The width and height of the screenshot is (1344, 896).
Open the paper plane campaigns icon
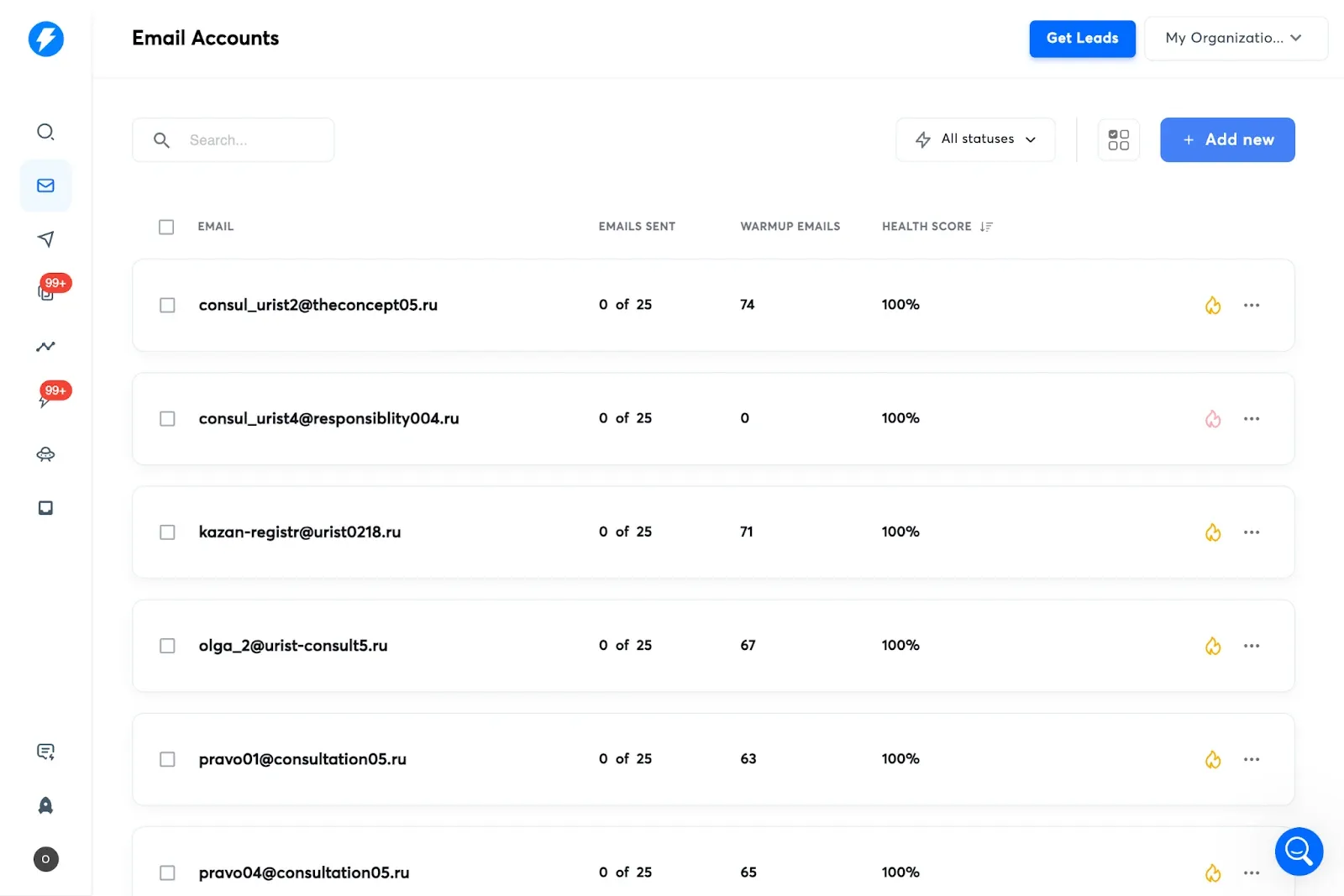pos(45,239)
